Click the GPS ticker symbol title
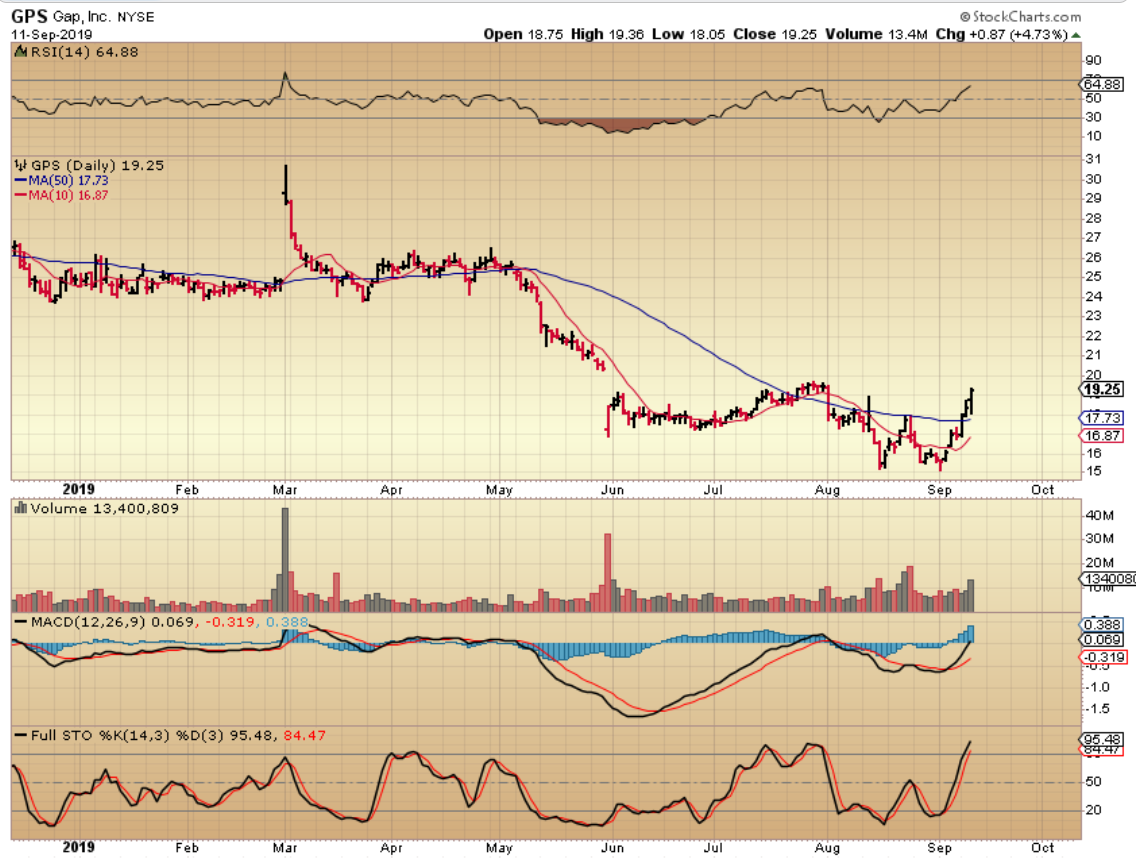This screenshot has width=1140, height=865. [29, 16]
